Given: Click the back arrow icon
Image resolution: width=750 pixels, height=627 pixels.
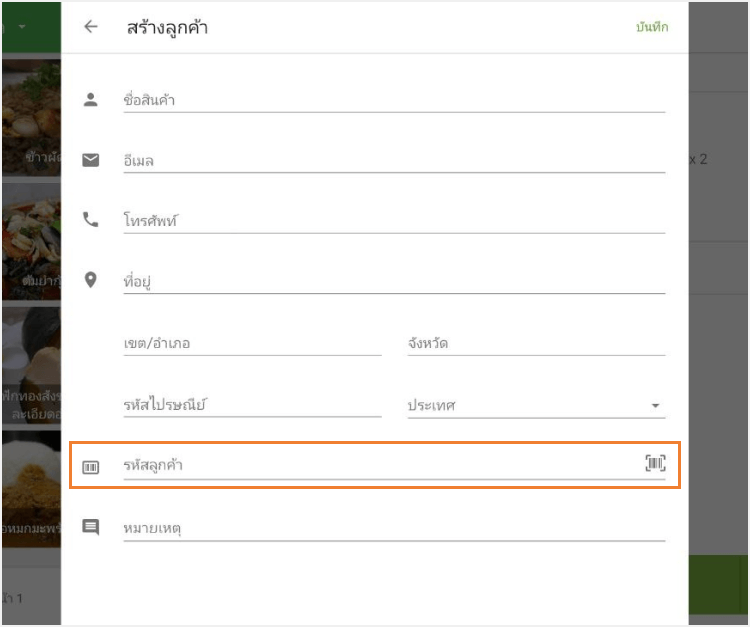Looking at the screenshot, I should (91, 27).
